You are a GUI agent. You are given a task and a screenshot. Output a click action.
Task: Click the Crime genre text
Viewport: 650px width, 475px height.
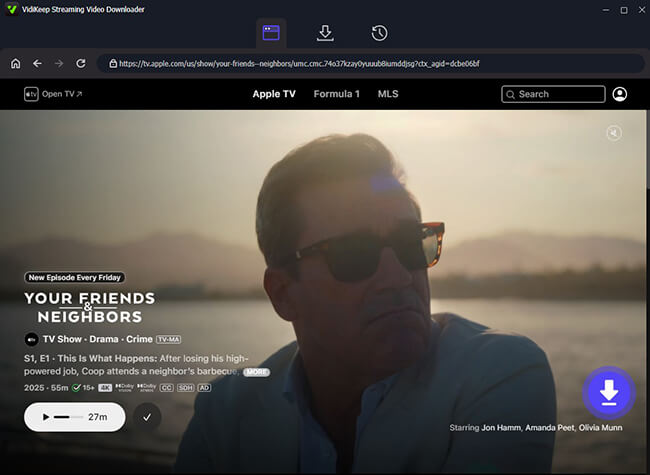coord(139,339)
